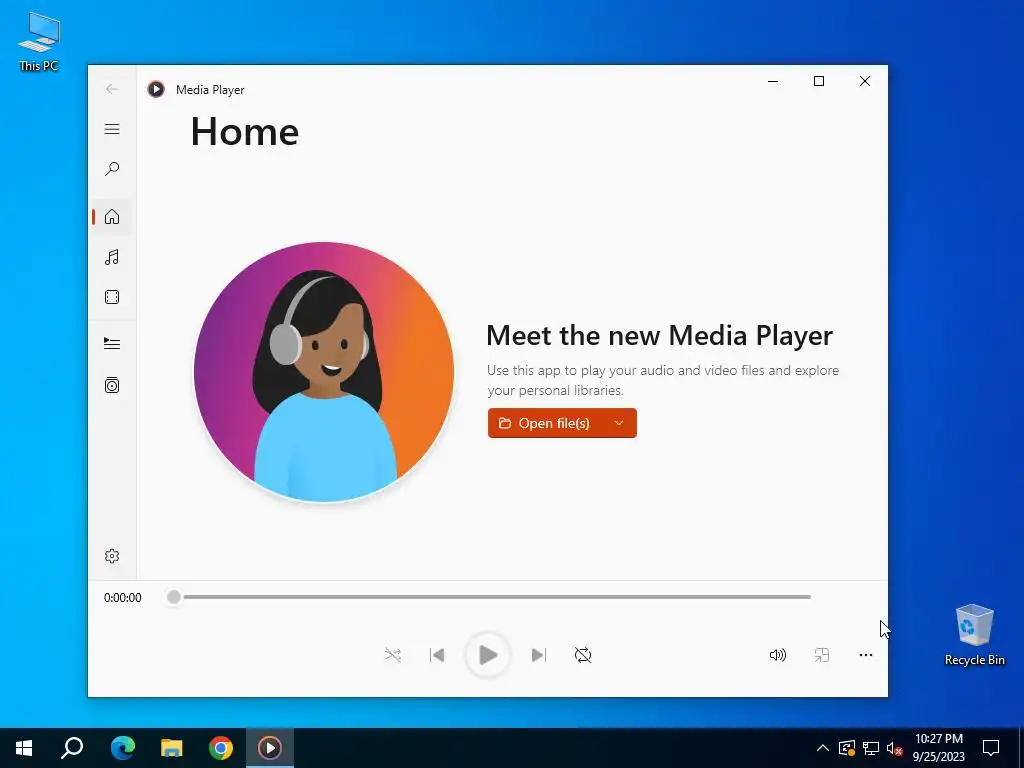
Task: Minimize the Media Player window
Action: click(773, 81)
